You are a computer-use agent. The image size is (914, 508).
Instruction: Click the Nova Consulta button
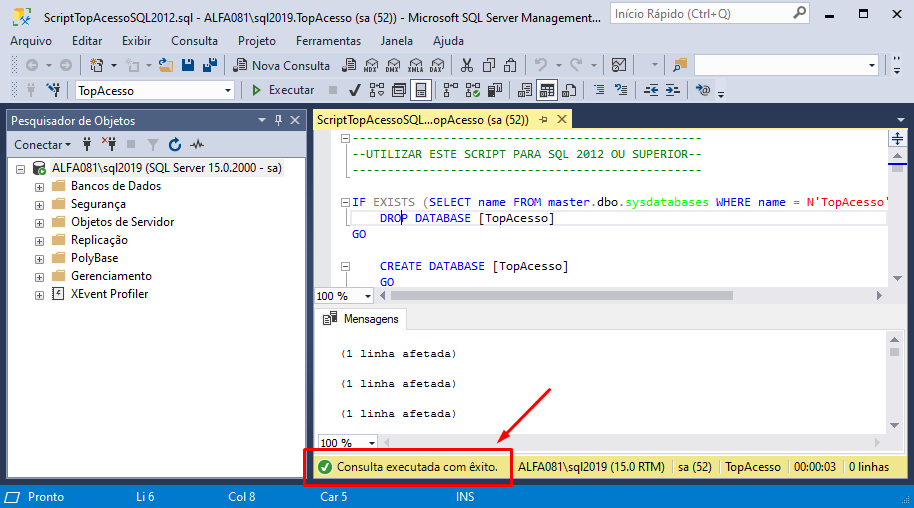[x=281, y=65]
